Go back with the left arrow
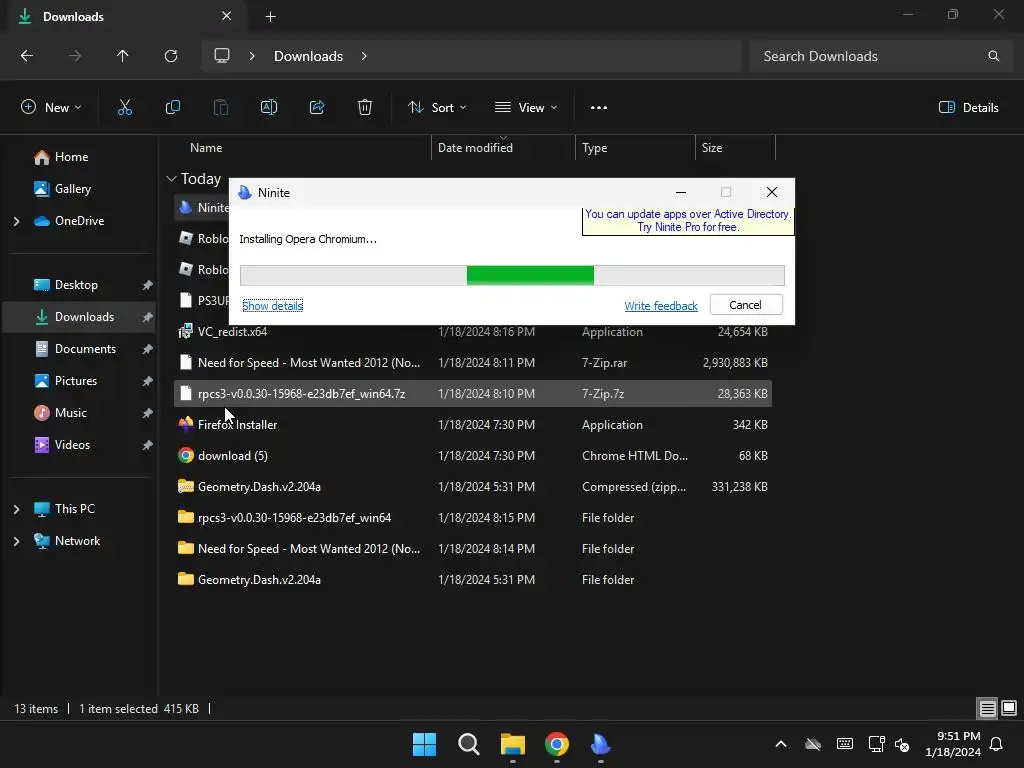 tap(27, 56)
